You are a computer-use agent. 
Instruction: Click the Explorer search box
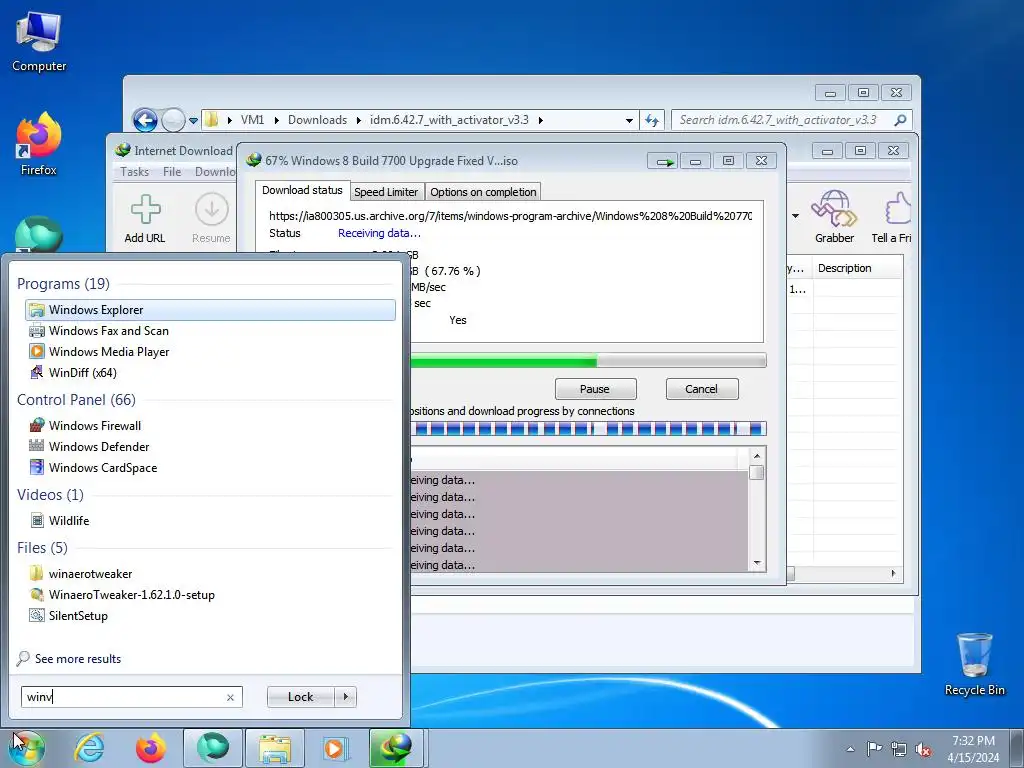click(791, 120)
